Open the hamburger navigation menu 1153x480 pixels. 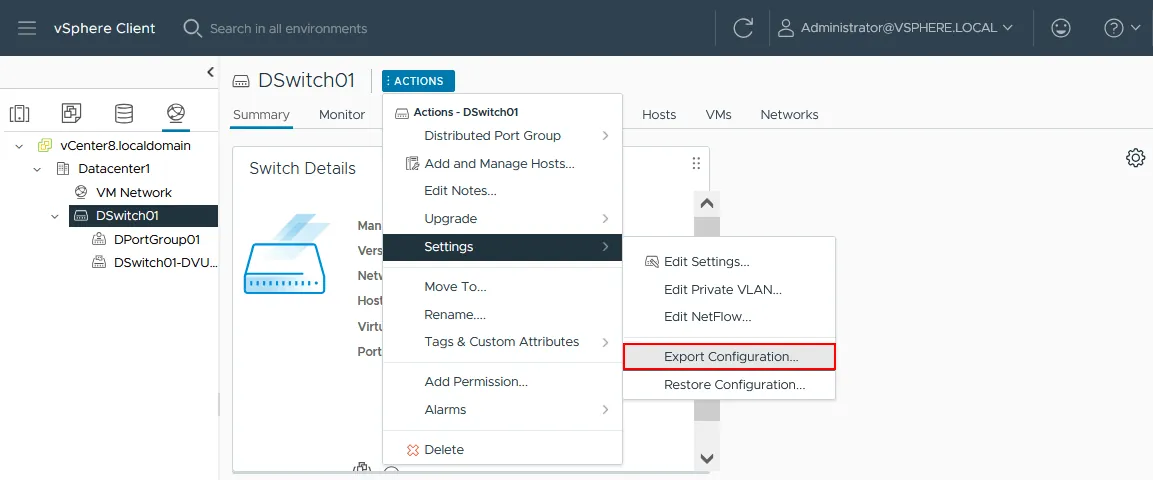click(x=27, y=28)
